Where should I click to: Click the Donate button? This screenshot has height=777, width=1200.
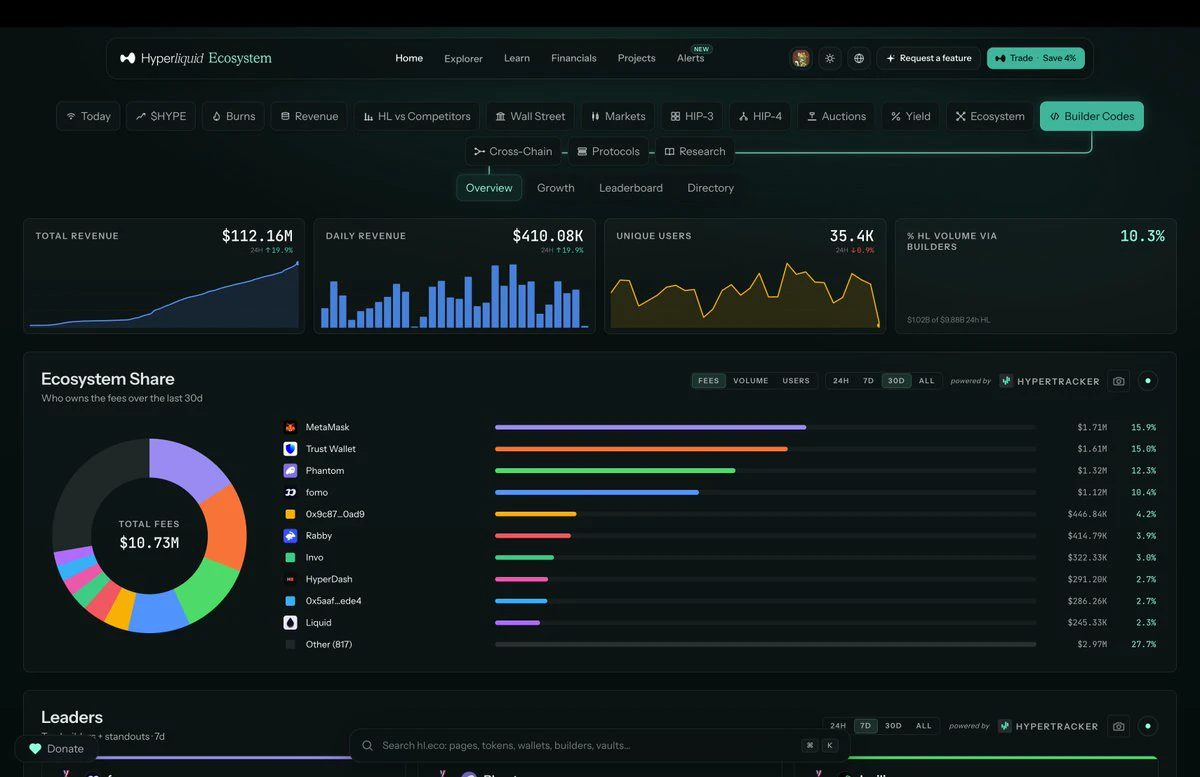(57, 748)
